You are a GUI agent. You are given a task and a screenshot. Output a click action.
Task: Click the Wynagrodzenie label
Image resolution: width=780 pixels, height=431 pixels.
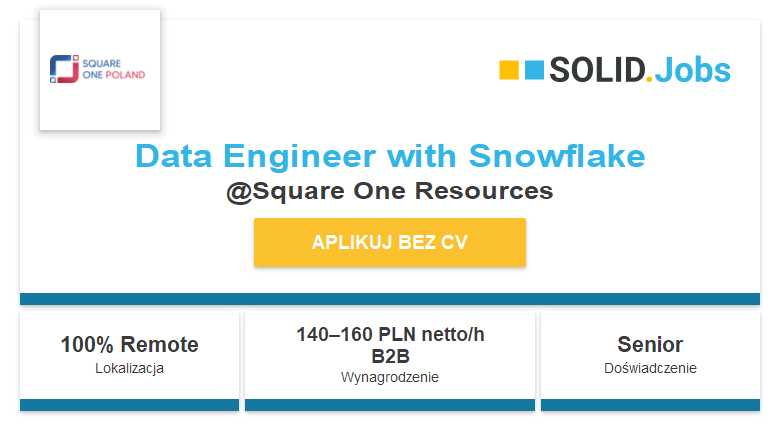pos(390,378)
